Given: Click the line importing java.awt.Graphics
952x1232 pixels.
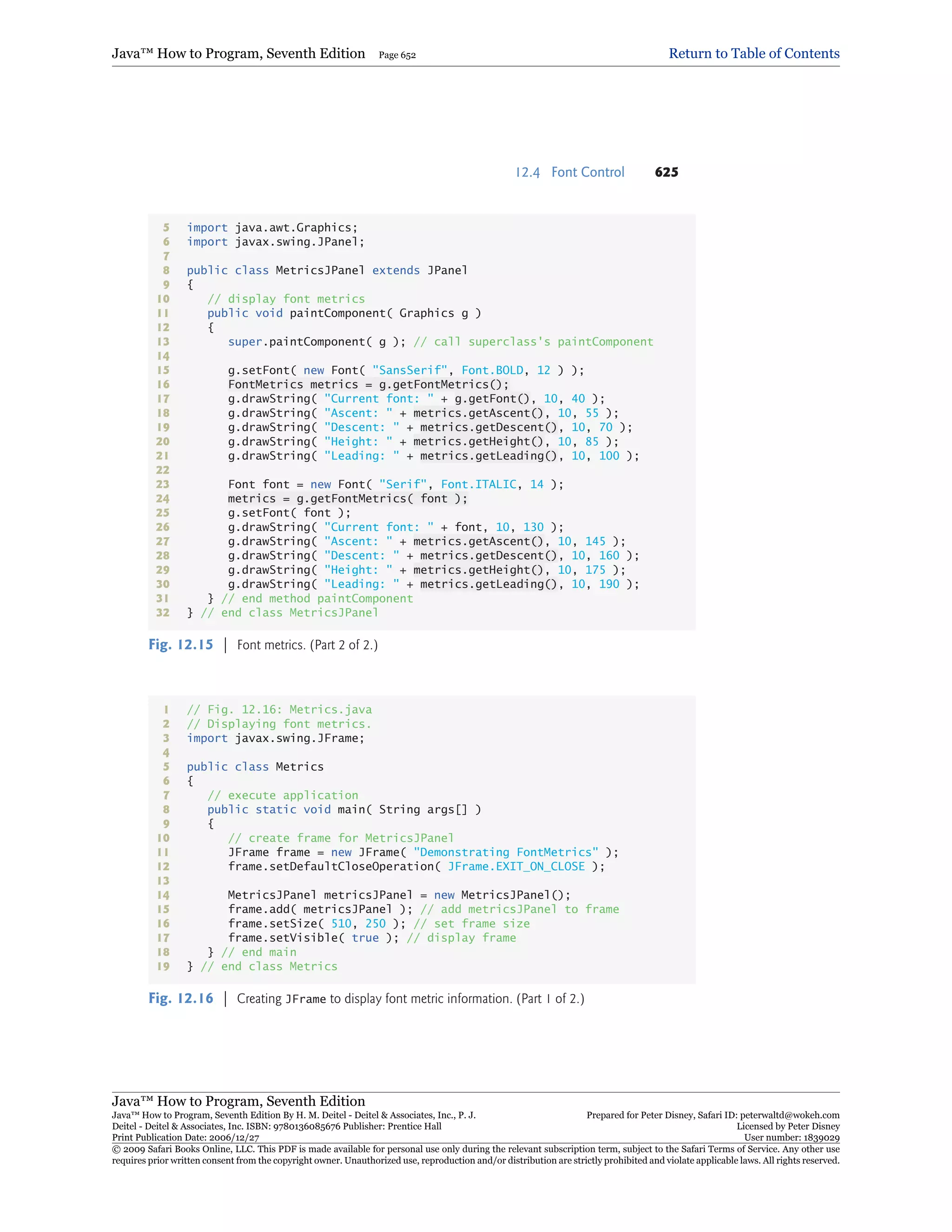Looking at the screenshot, I should click(x=272, y=228).
